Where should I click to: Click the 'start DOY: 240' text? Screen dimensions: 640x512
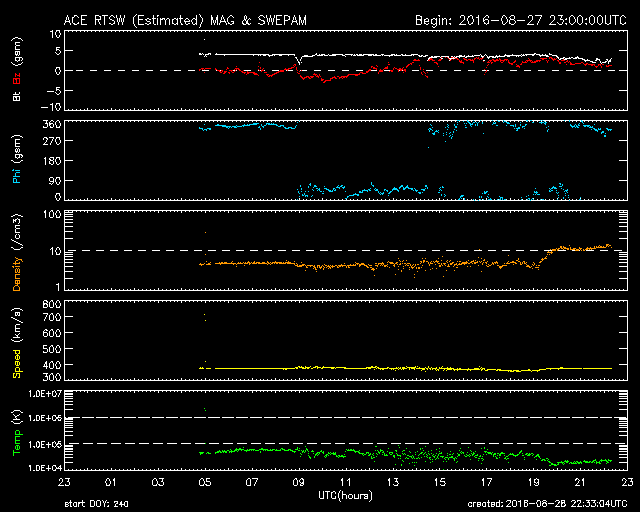pos(96,504)
